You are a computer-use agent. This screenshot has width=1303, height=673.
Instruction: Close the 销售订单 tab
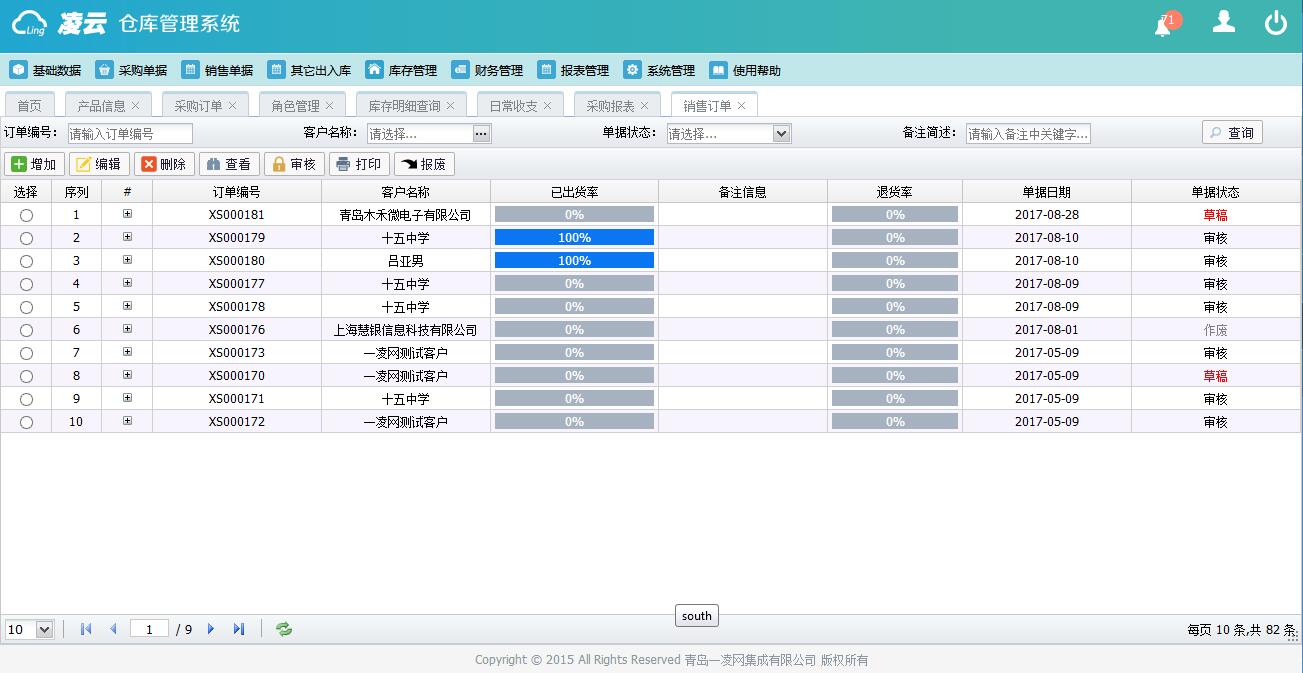click(x=741, y=105)
